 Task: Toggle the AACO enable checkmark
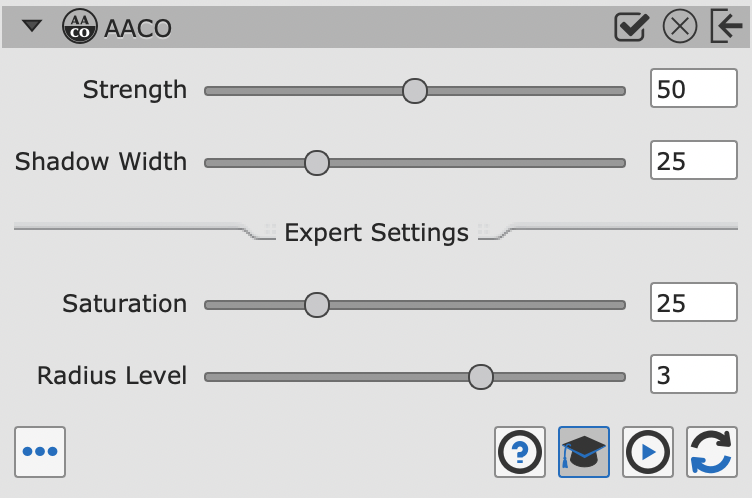click(632, 26)
